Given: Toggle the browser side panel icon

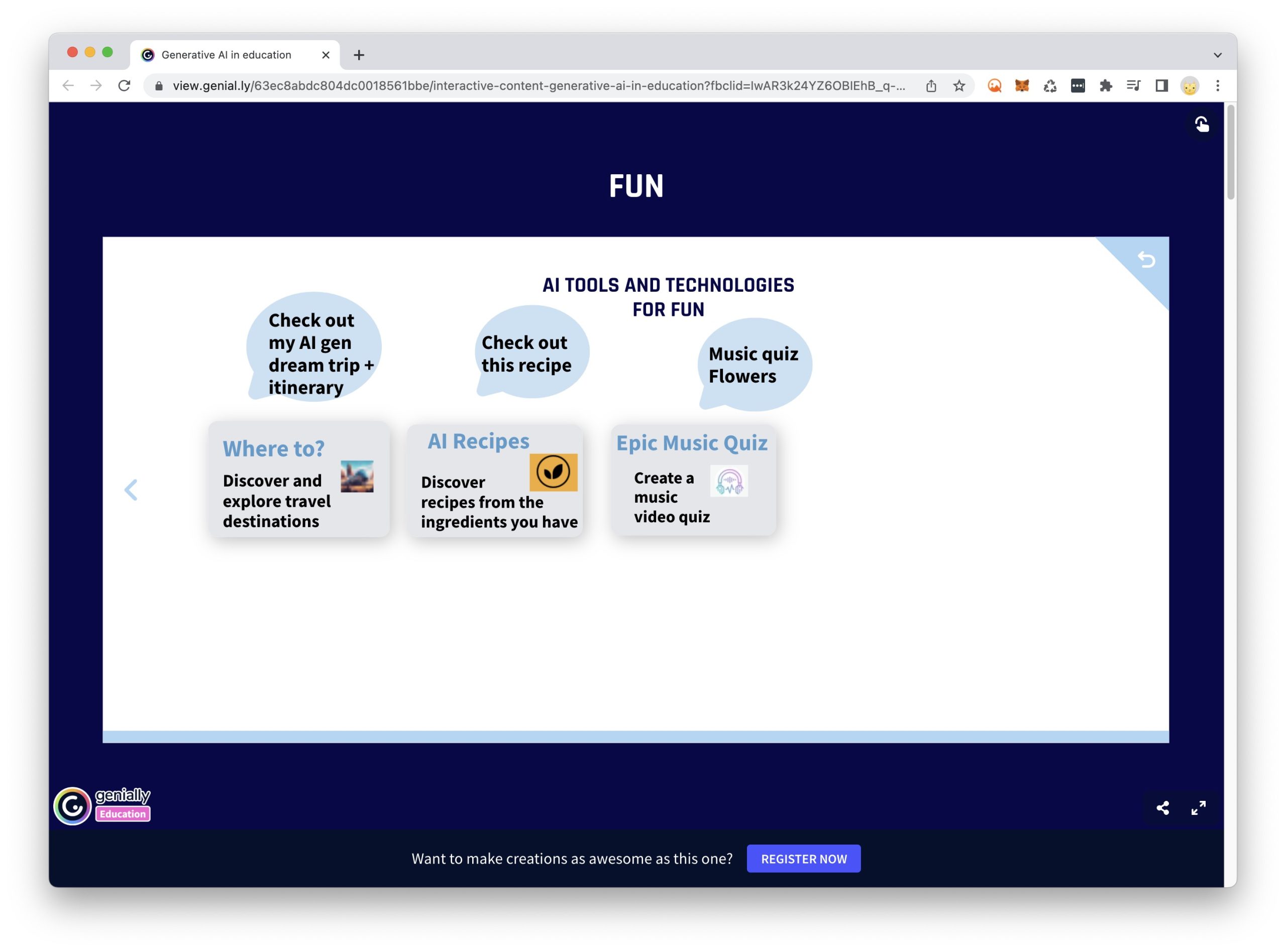Looking at the screenshot, I should [x=1161, y=86].
